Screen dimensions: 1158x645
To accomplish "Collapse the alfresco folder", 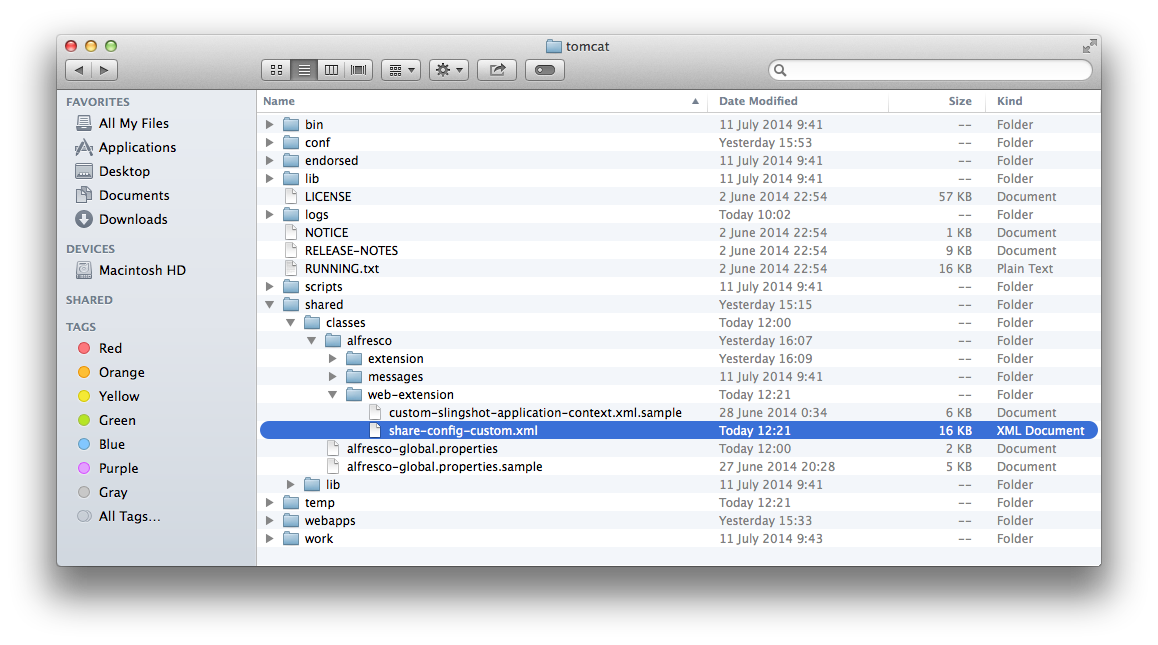I will (312, 341).
